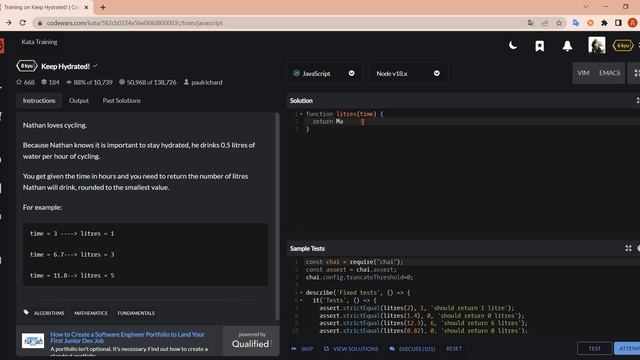Click the Qualified logo
Screen dimensions: 640x360
pyautogui.click(x=250, y=344)
